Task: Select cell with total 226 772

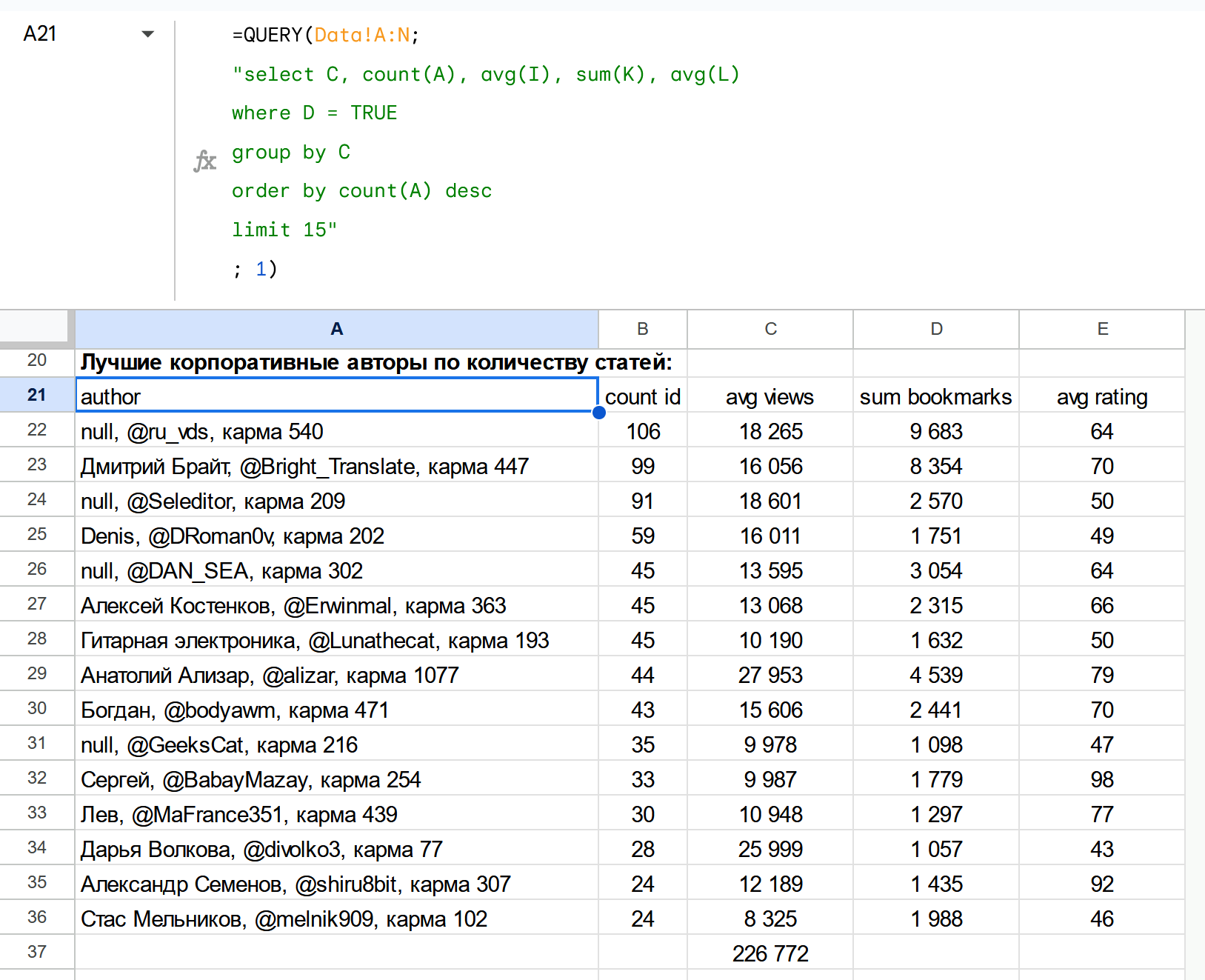Action: point(770,953)
